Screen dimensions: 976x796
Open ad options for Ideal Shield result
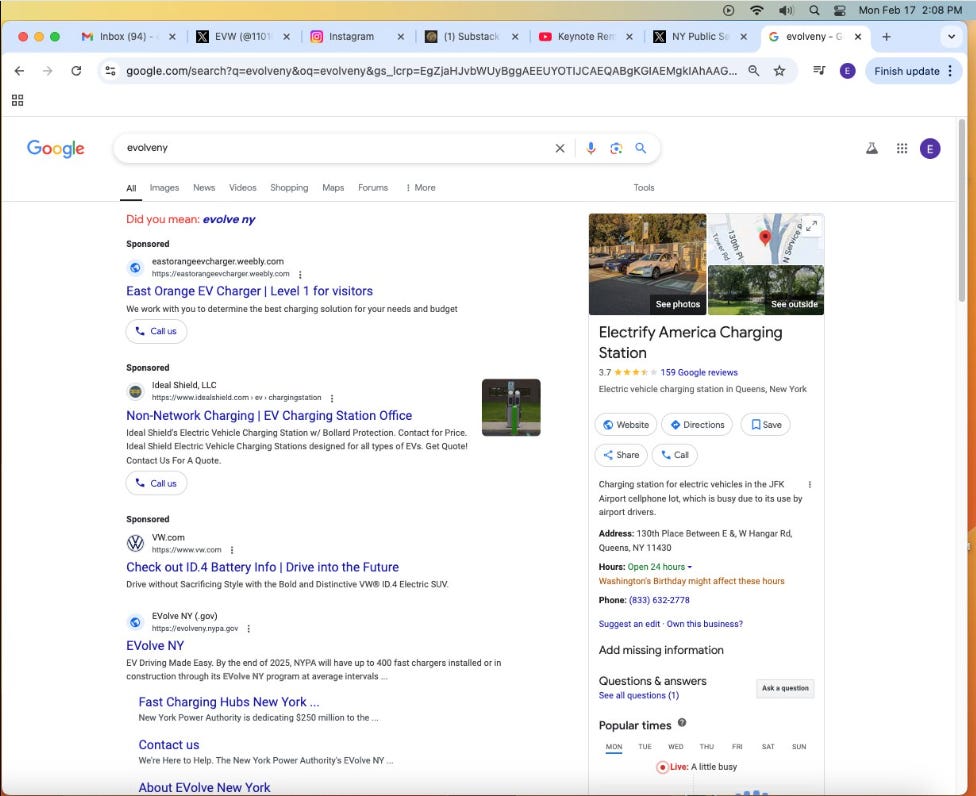point(332,398)
